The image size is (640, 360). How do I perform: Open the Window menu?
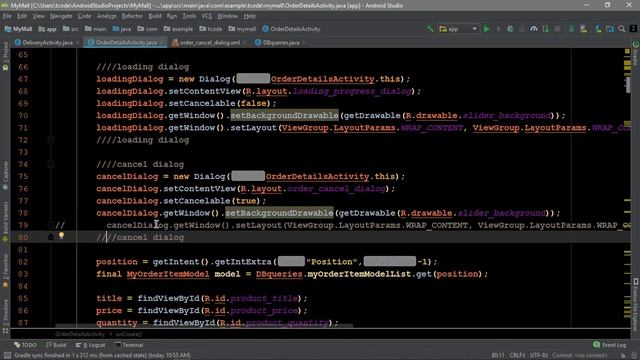227,16
